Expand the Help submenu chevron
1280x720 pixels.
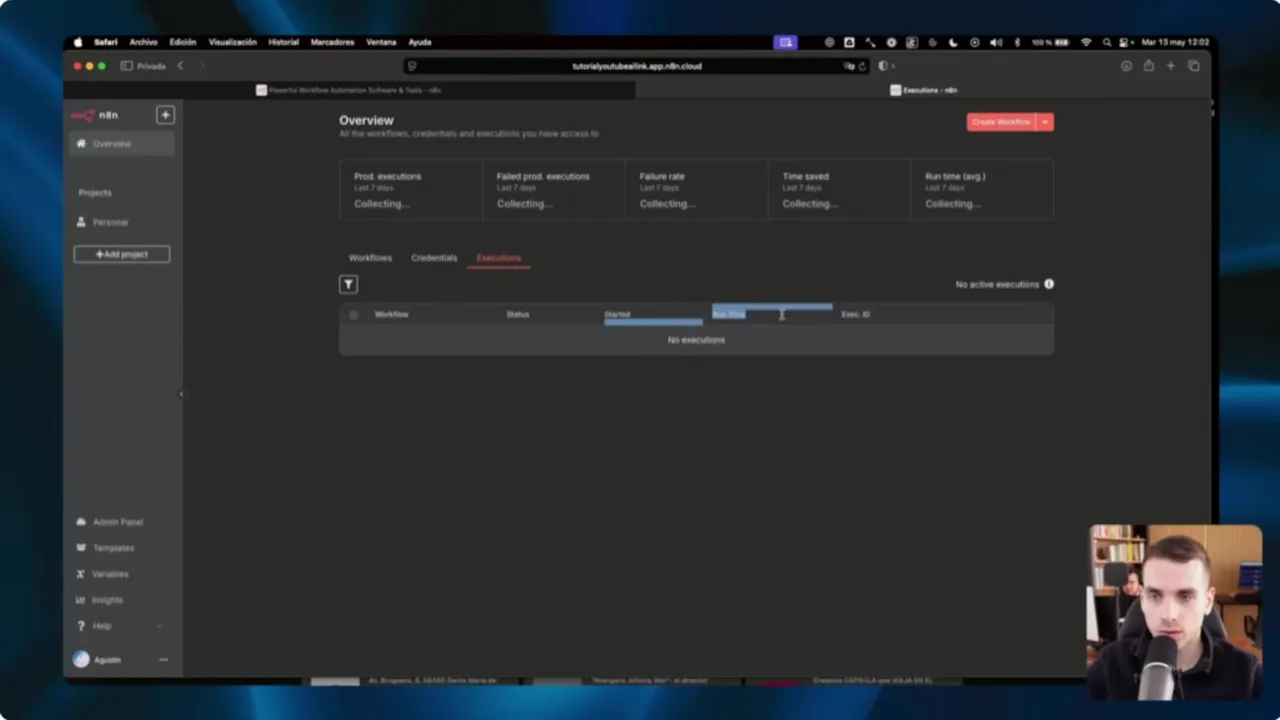159,626
